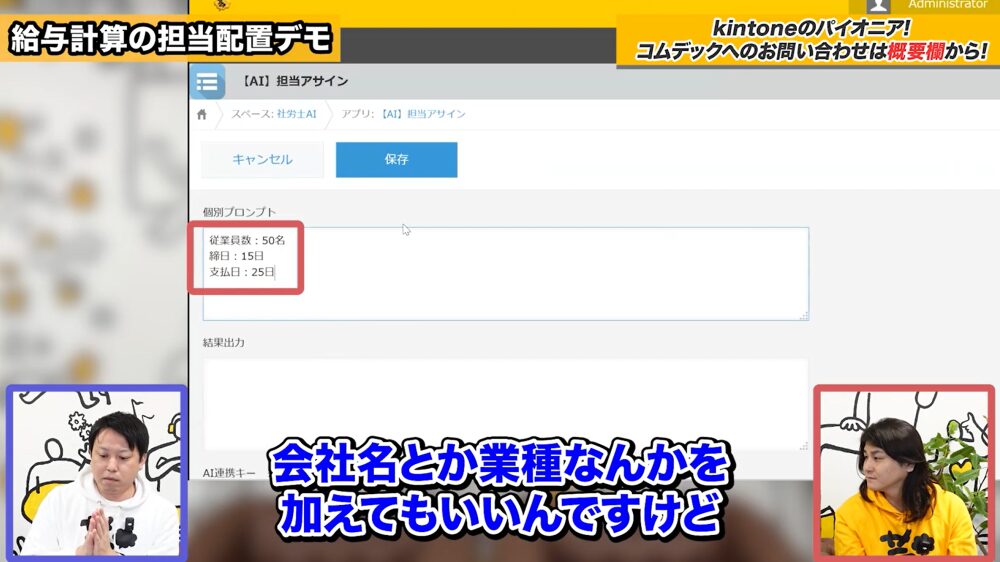Click inside the 結果出力 text area
The width and height of the screenshot is (1000, 562).
tap(505, 400)
